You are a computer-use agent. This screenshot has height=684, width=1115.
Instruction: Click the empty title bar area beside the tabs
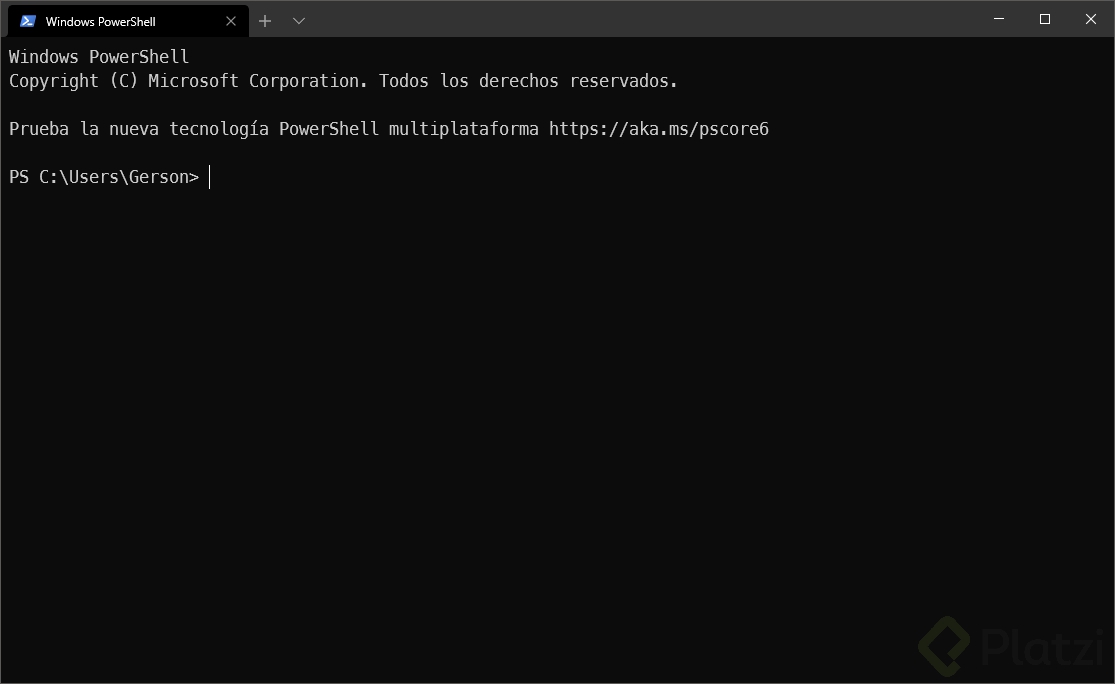point(640,19)
